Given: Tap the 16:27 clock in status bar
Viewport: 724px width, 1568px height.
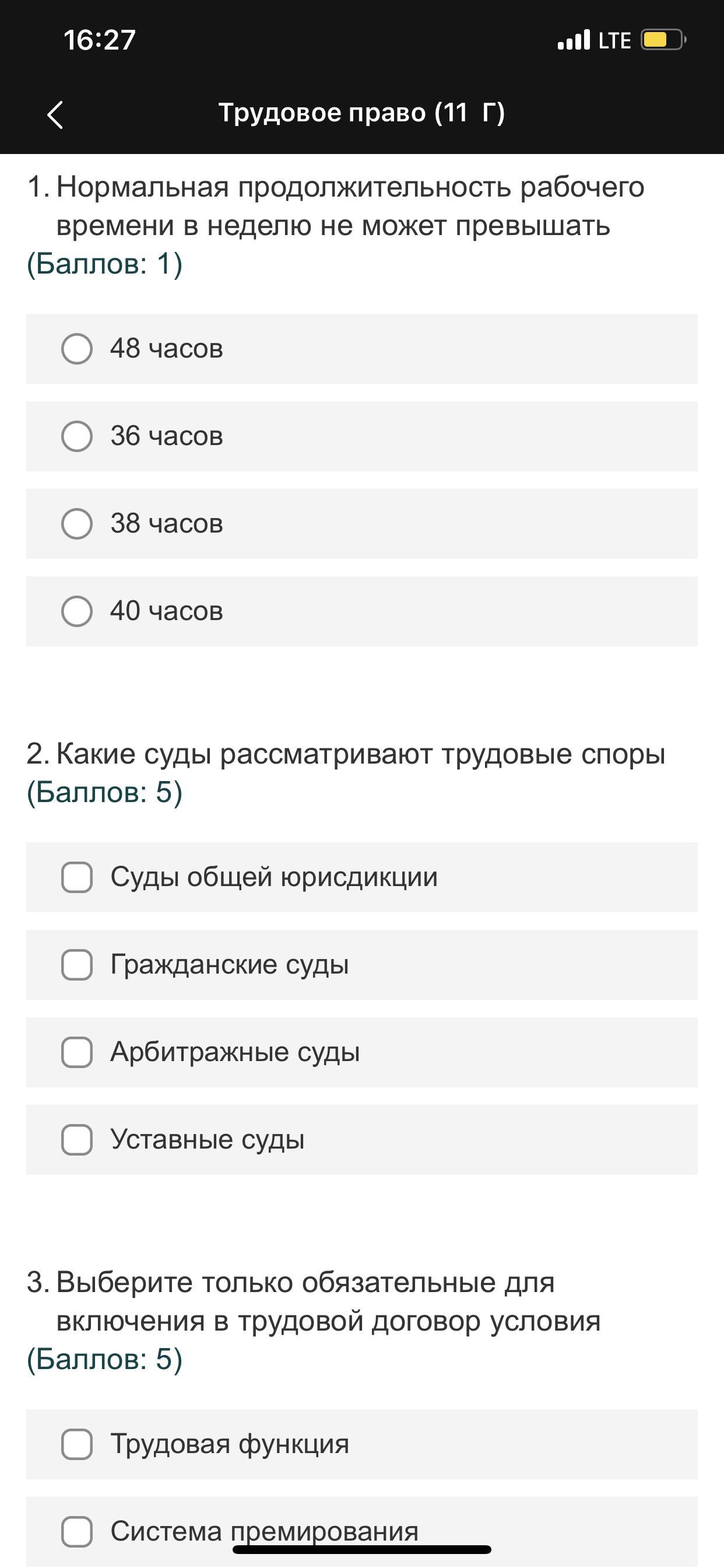Looking at the screenshot, I should pyautogui.click(x=99, y=40).
